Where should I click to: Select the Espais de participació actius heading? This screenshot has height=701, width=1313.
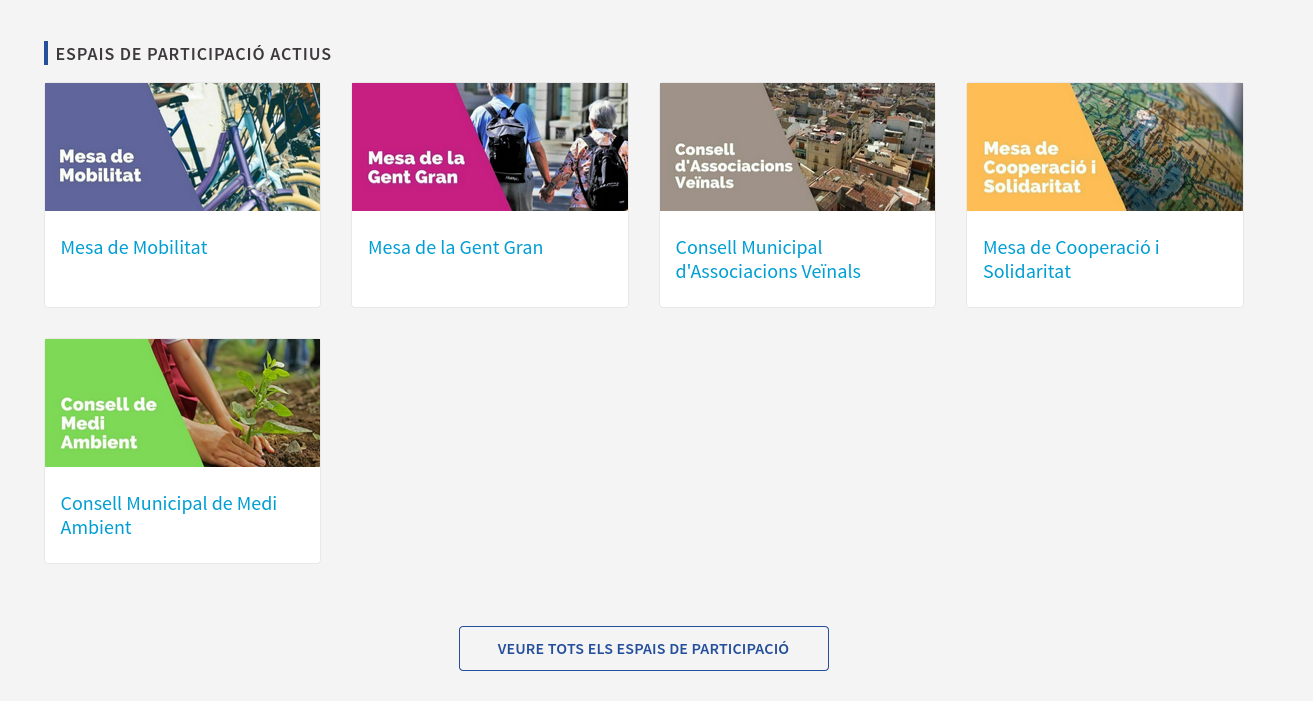(194, 54)
